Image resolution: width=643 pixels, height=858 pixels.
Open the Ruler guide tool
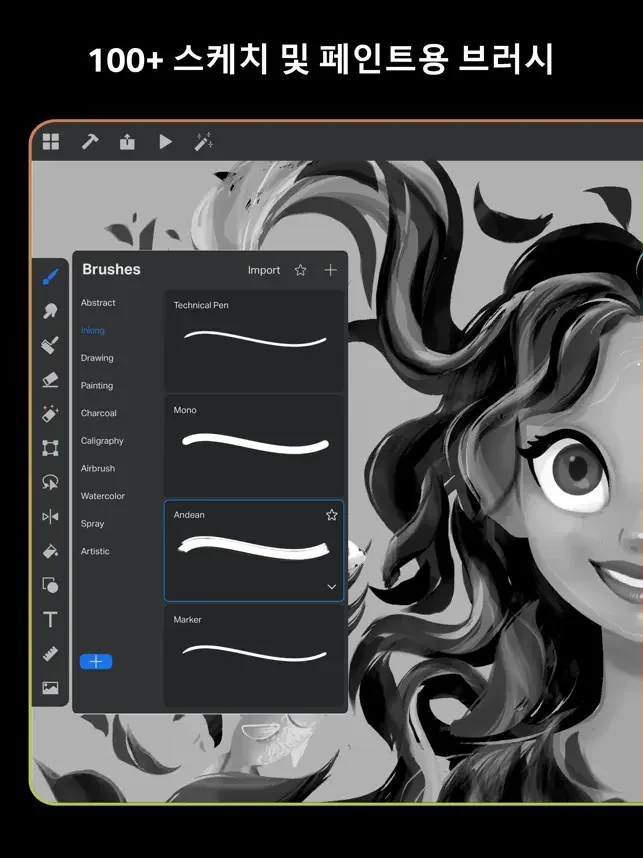pos(50,653)
